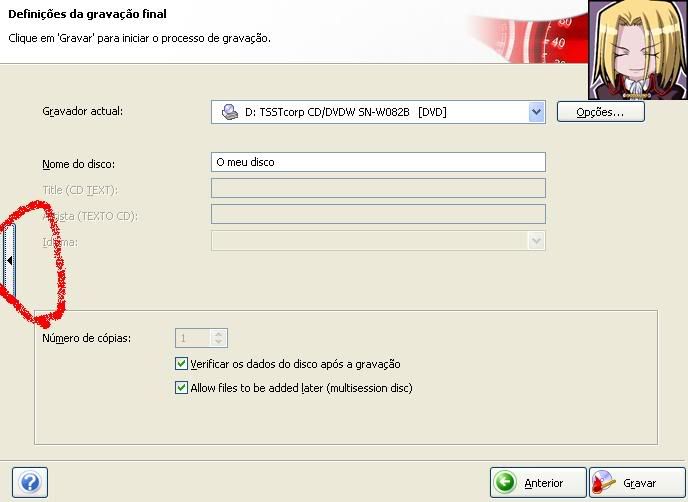Image resolution: width=688 pixels, height=502 pixels.
Task: Select the TSSTcorp CD/DVDW recorder entry
Action: (x=345, y=113)
